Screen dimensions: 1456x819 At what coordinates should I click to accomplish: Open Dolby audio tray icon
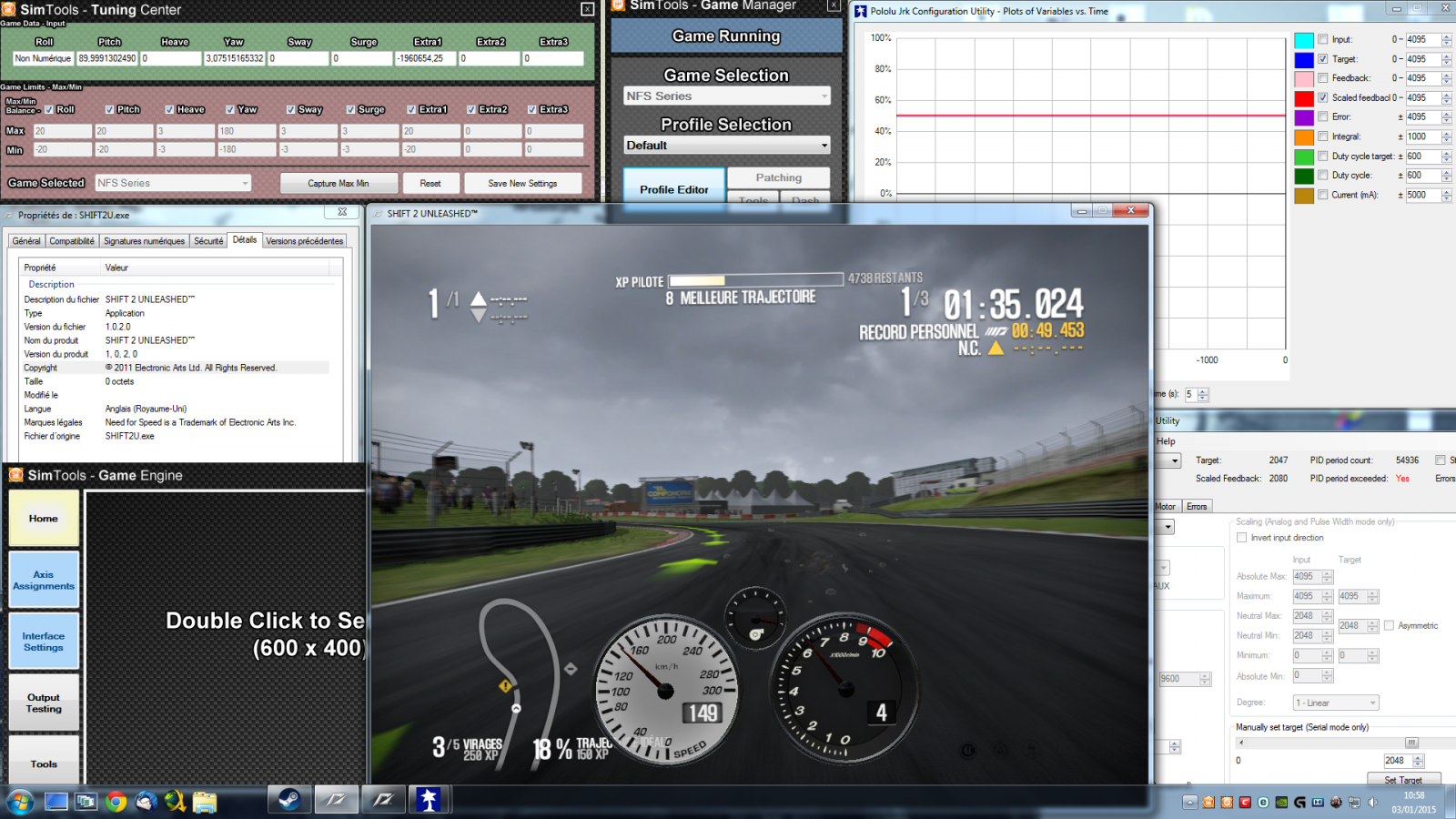(1318, 803)
